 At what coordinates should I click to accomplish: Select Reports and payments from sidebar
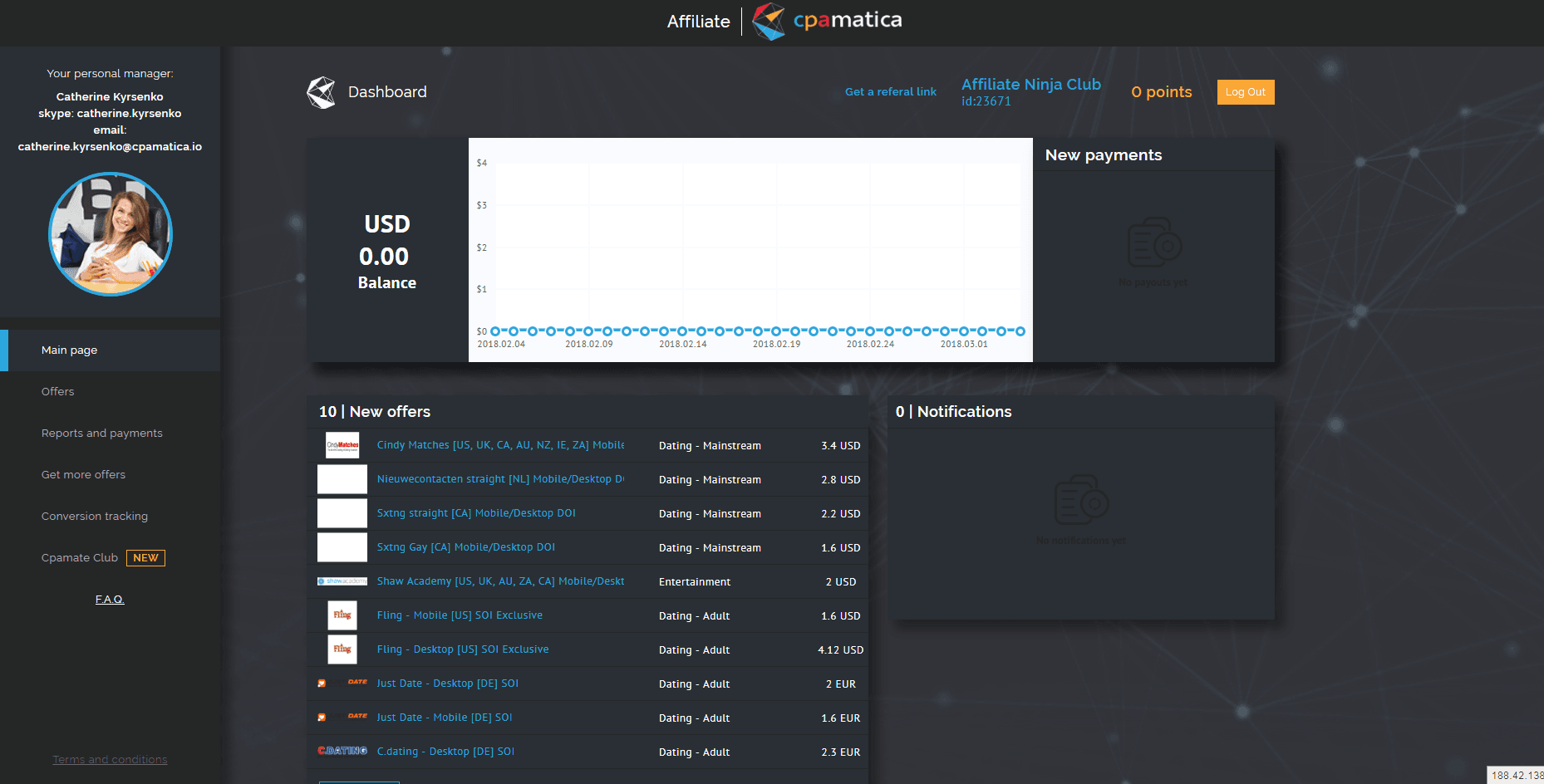click(101, 433)
